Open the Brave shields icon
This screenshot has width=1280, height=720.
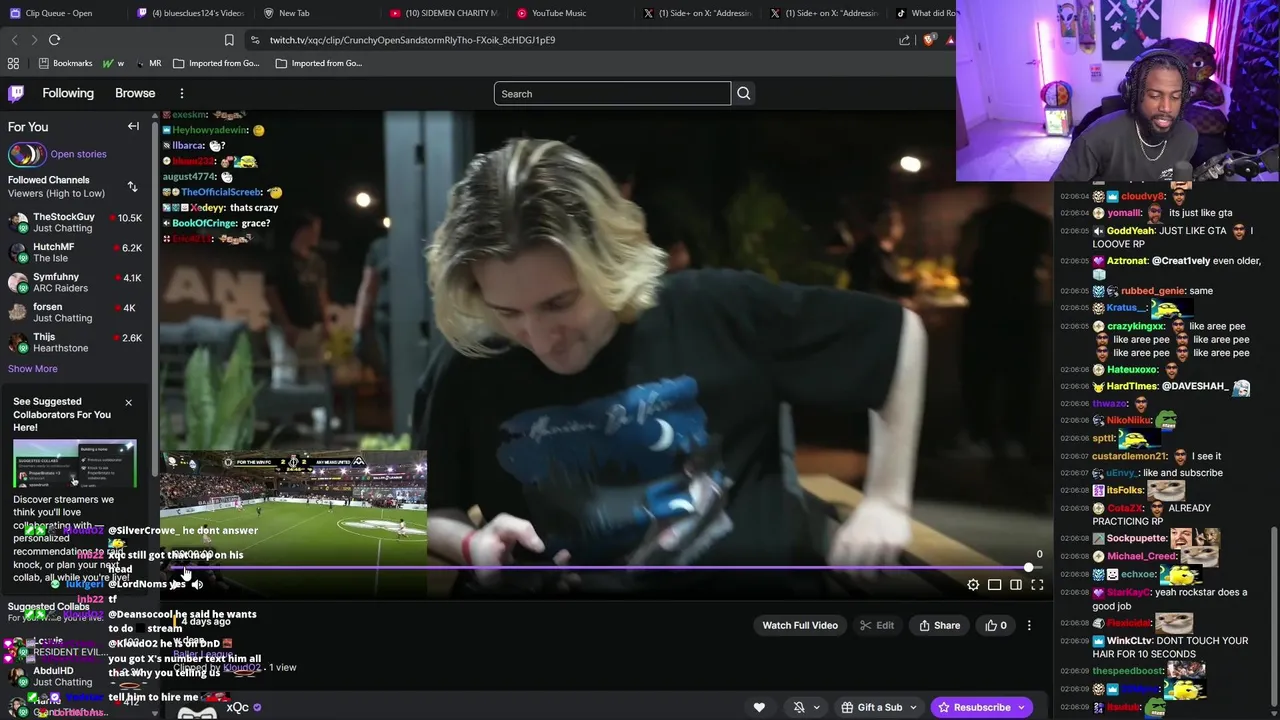pos(930,40)
